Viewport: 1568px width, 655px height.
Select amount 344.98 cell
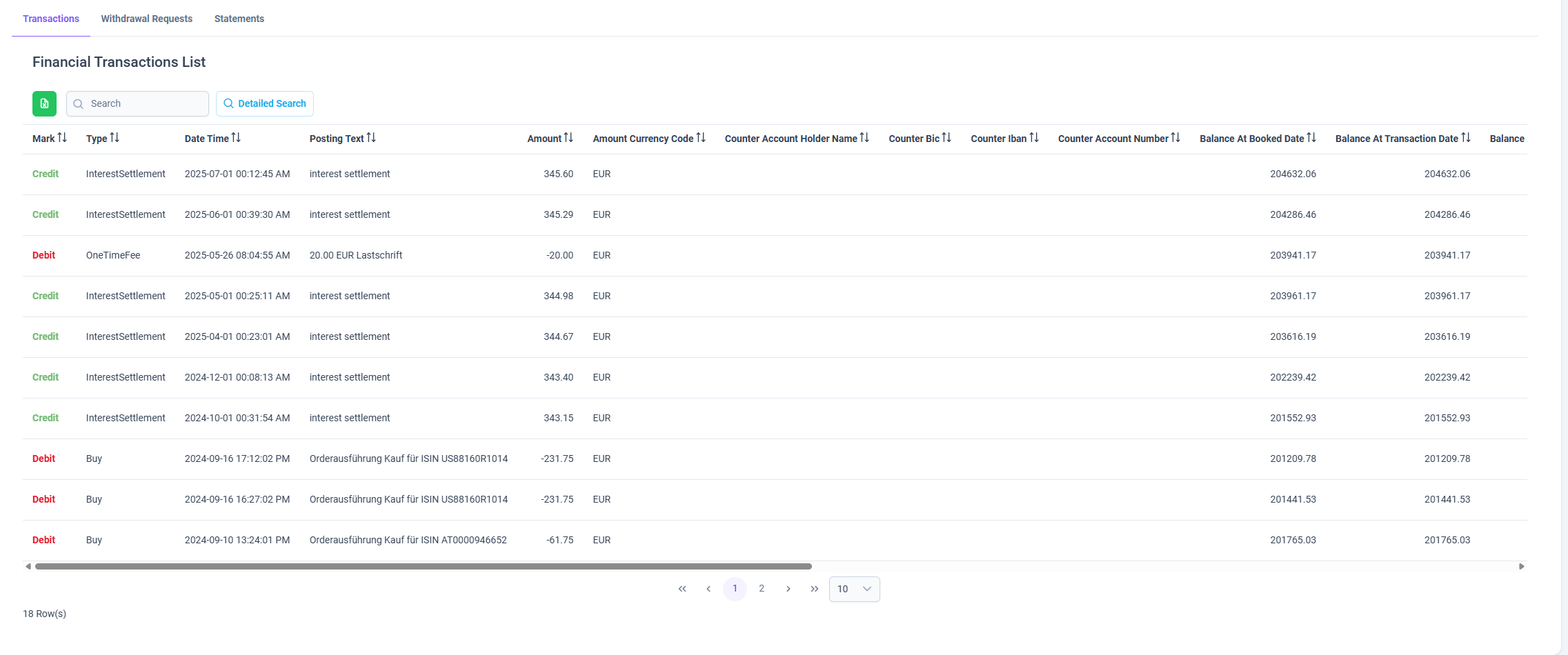(x=558, y=296)
